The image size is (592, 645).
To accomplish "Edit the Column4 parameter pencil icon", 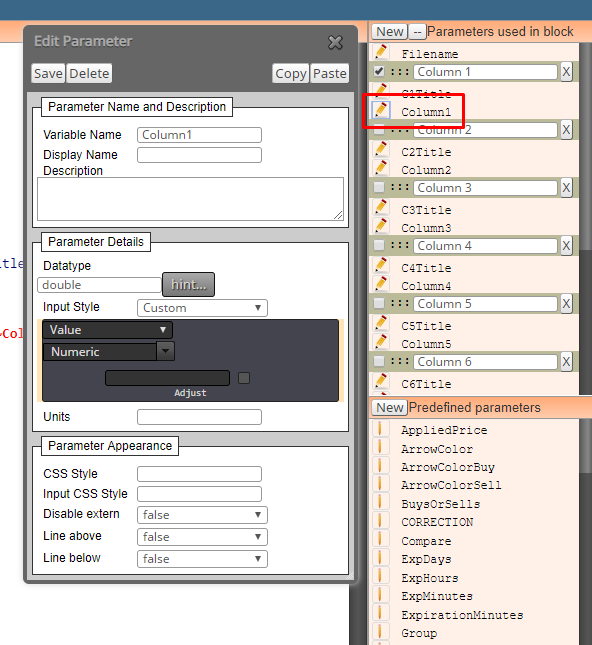I will (381, 284).
